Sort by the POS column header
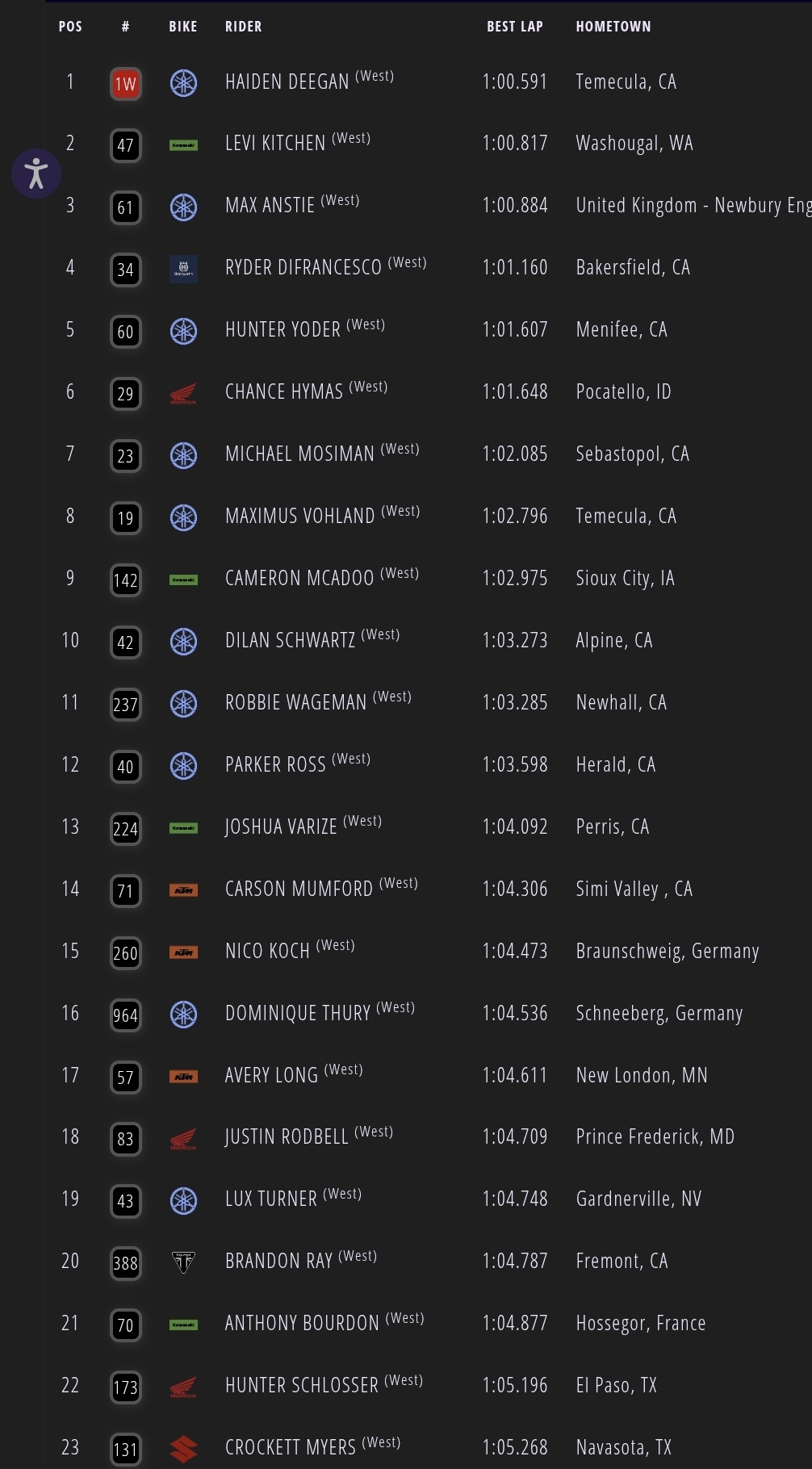 (70, 27)
